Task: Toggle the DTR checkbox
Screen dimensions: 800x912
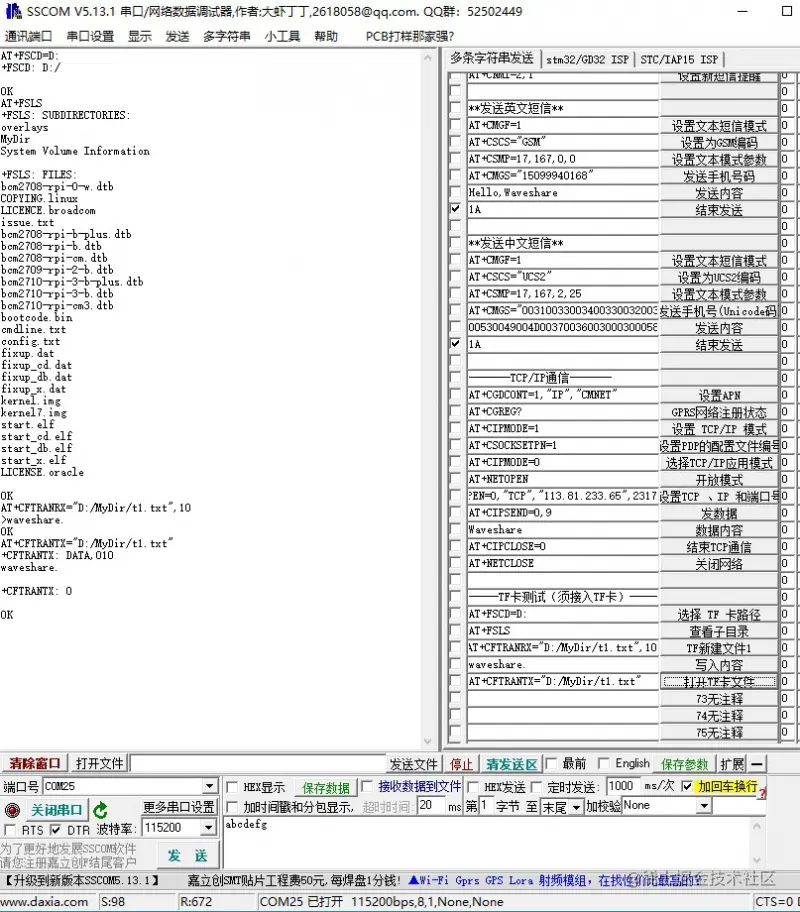Action: coord(57,828)
